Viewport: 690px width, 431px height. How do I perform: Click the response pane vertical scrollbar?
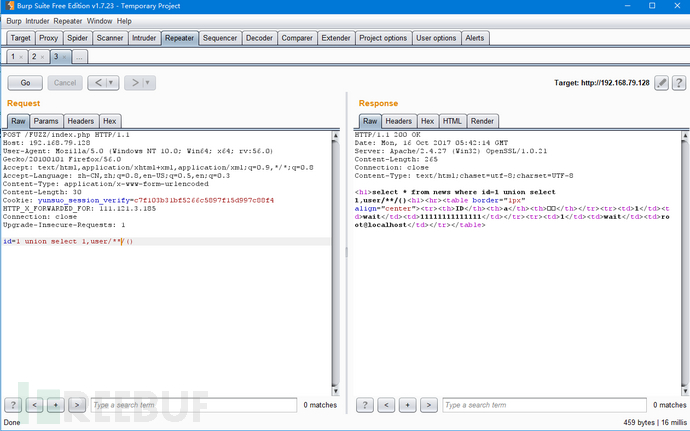(x=685, y=263)
